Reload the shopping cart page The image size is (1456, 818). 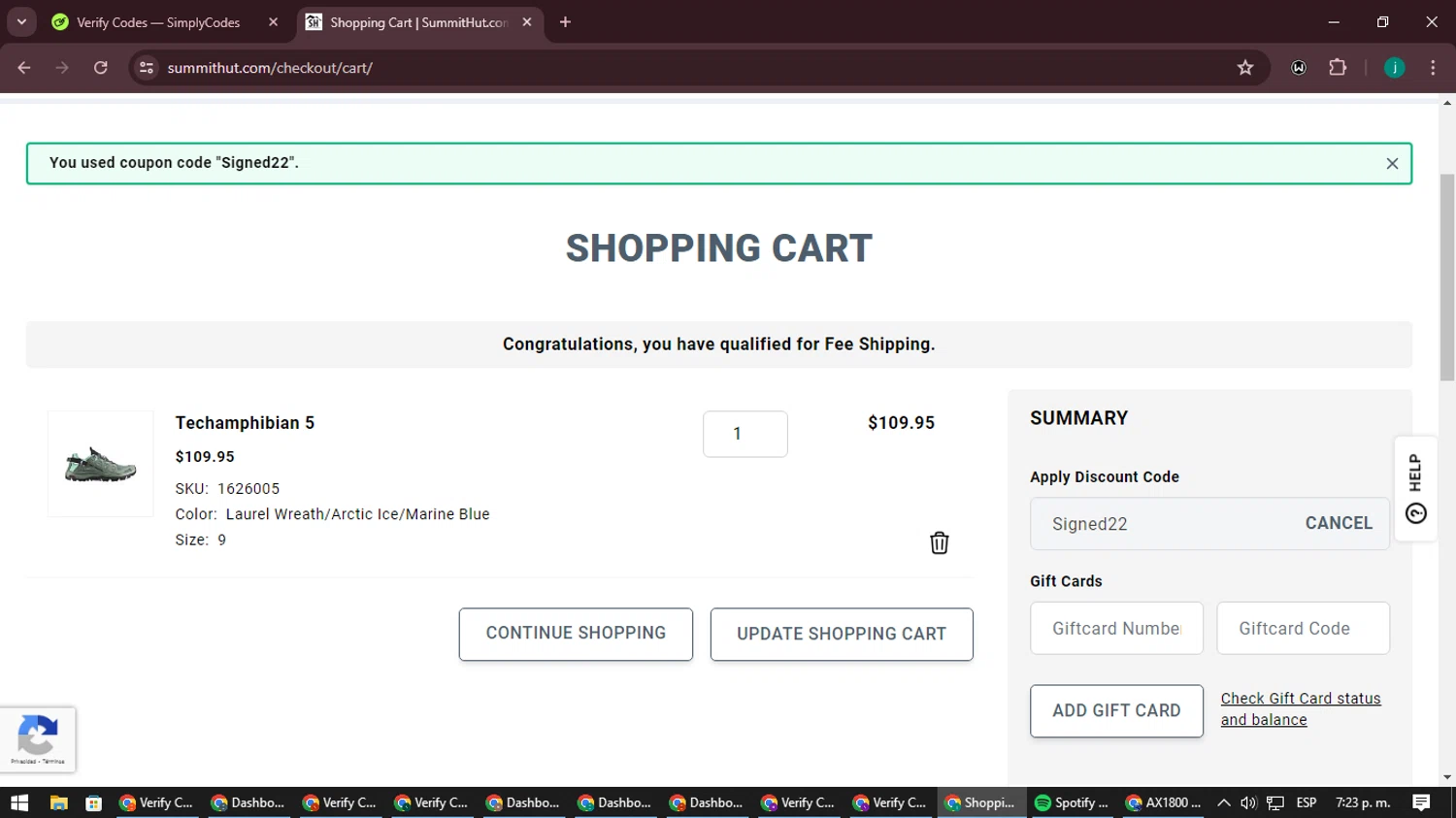coord(101,68)
